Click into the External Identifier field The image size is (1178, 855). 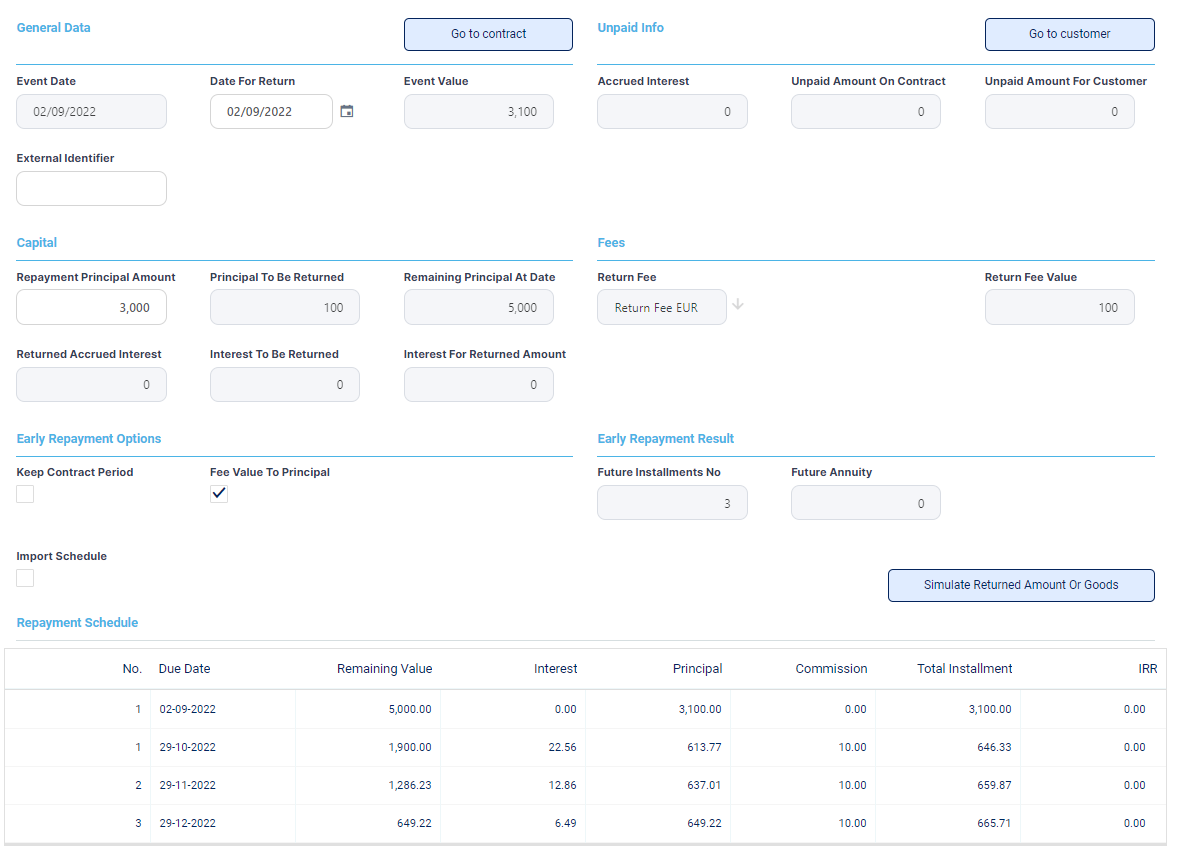(91, 189)
